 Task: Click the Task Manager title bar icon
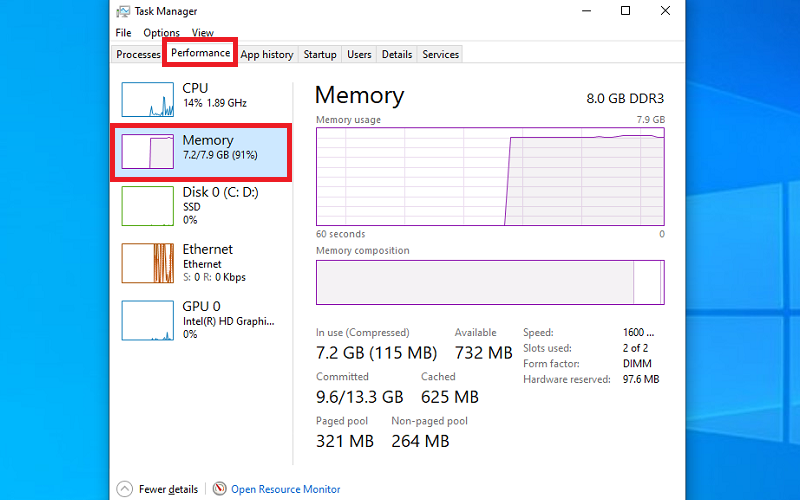pos(124,11)
